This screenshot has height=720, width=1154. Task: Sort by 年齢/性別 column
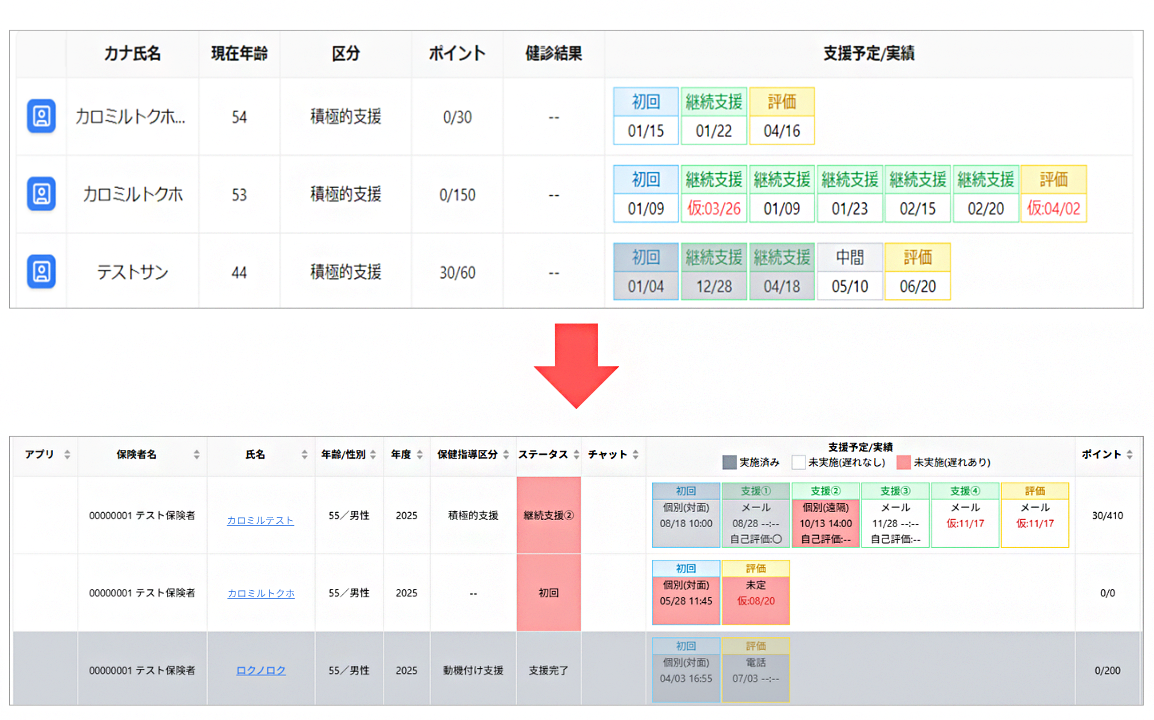374,455
